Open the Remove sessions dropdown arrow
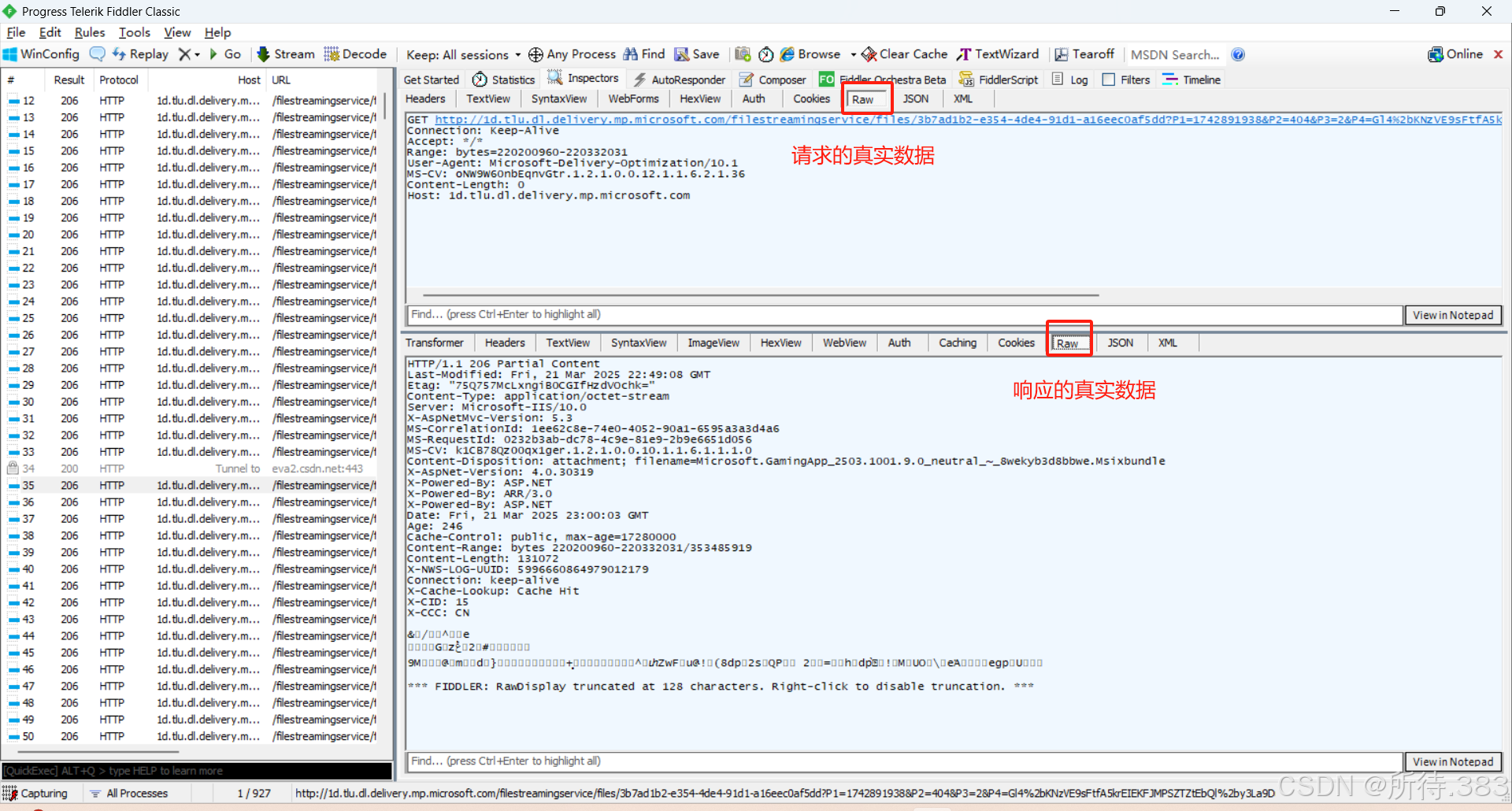1512x811 pixels. coord(197,54)
